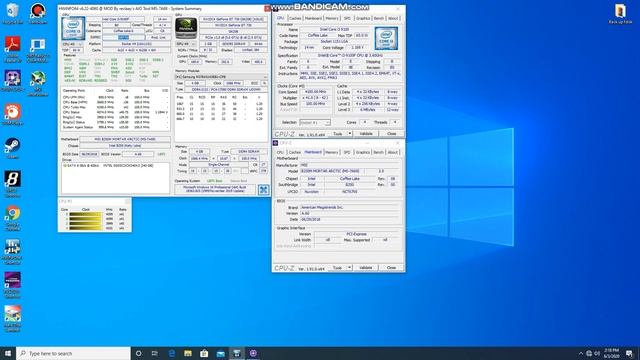Viewport: 640px width, 360px height.
Task: Switch to HWiNFO via its taskbar icon
Action: click(x=237, y=353)
